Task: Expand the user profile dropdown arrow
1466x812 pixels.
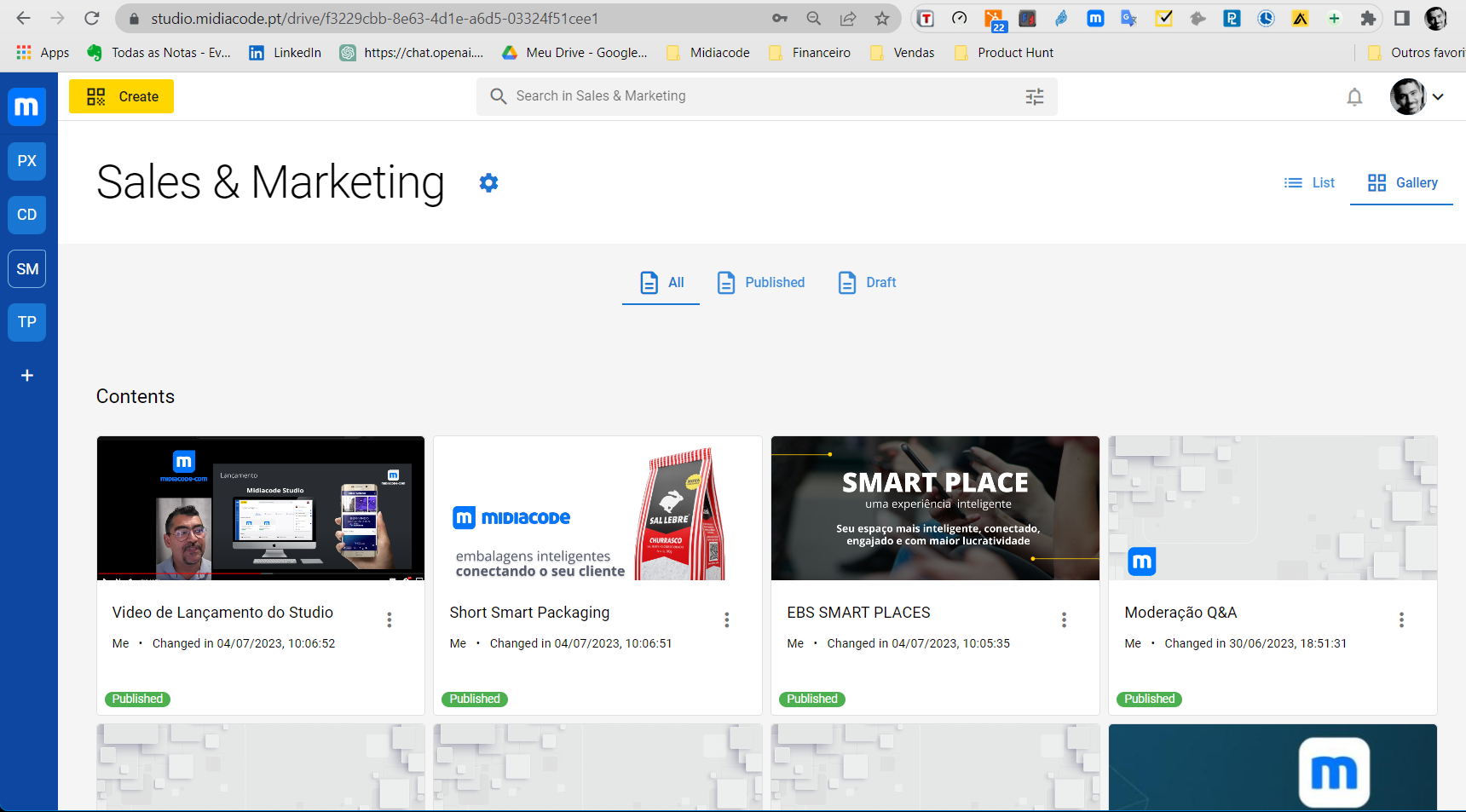Action: (x=1438, y=97)
